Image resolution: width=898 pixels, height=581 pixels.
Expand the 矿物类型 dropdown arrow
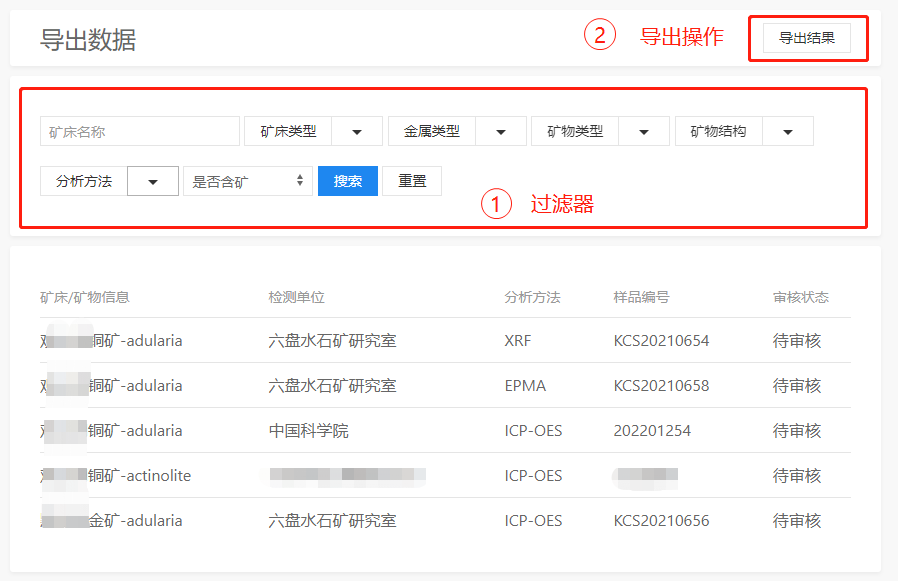[x=644, y=131]
